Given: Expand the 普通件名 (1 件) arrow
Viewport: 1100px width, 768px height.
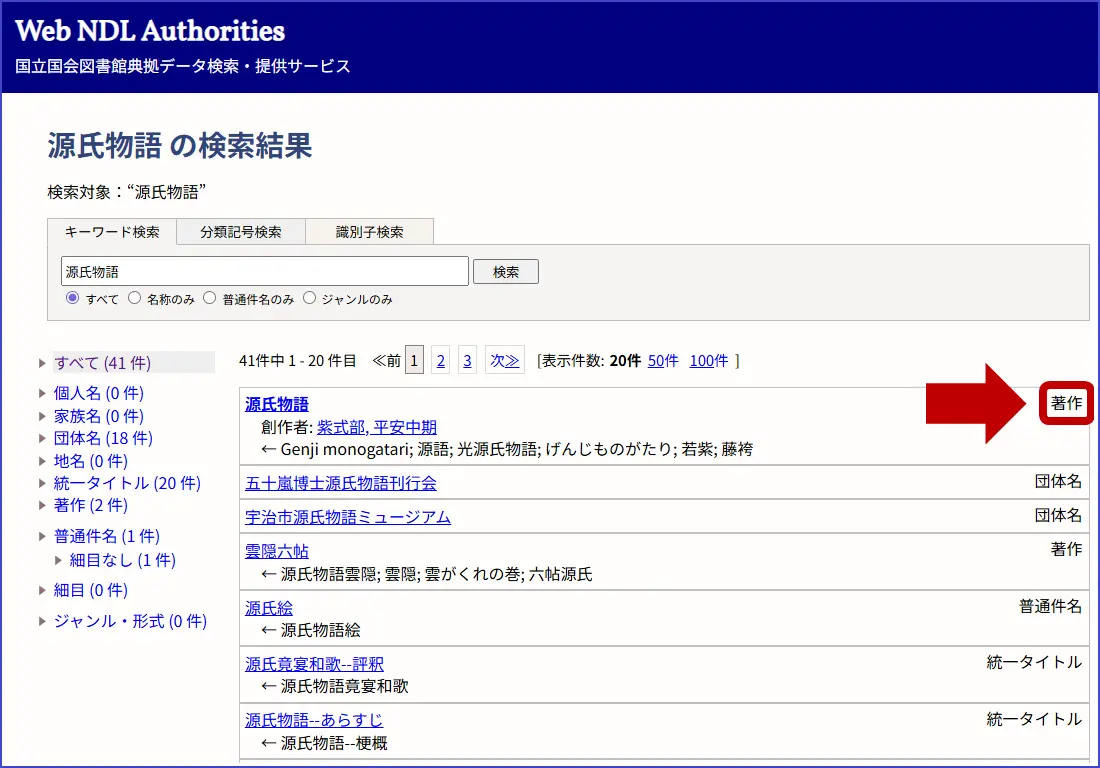Looking at the screenshot, I should tap(43, 537).
